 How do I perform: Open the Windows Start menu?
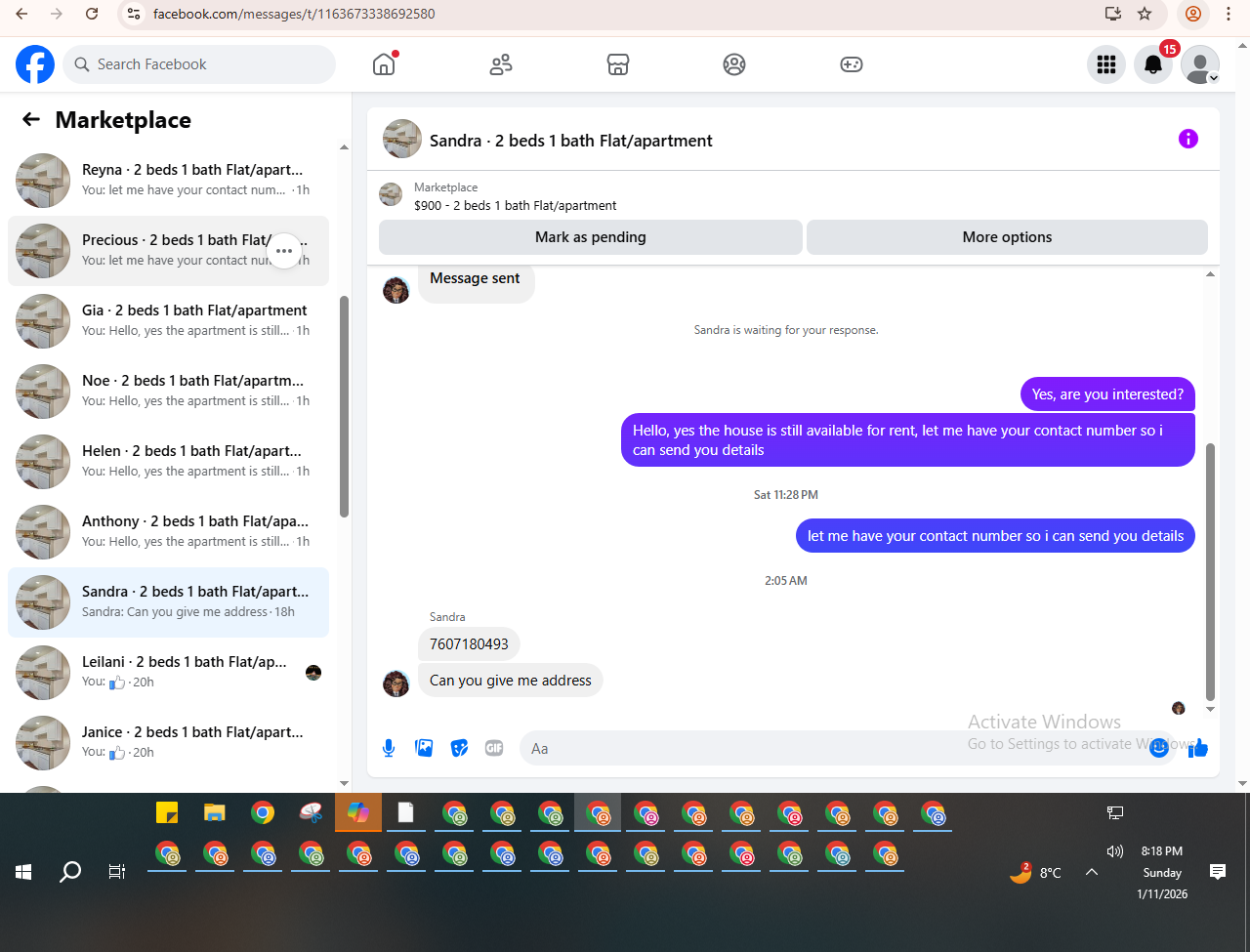tap(23, 872)
